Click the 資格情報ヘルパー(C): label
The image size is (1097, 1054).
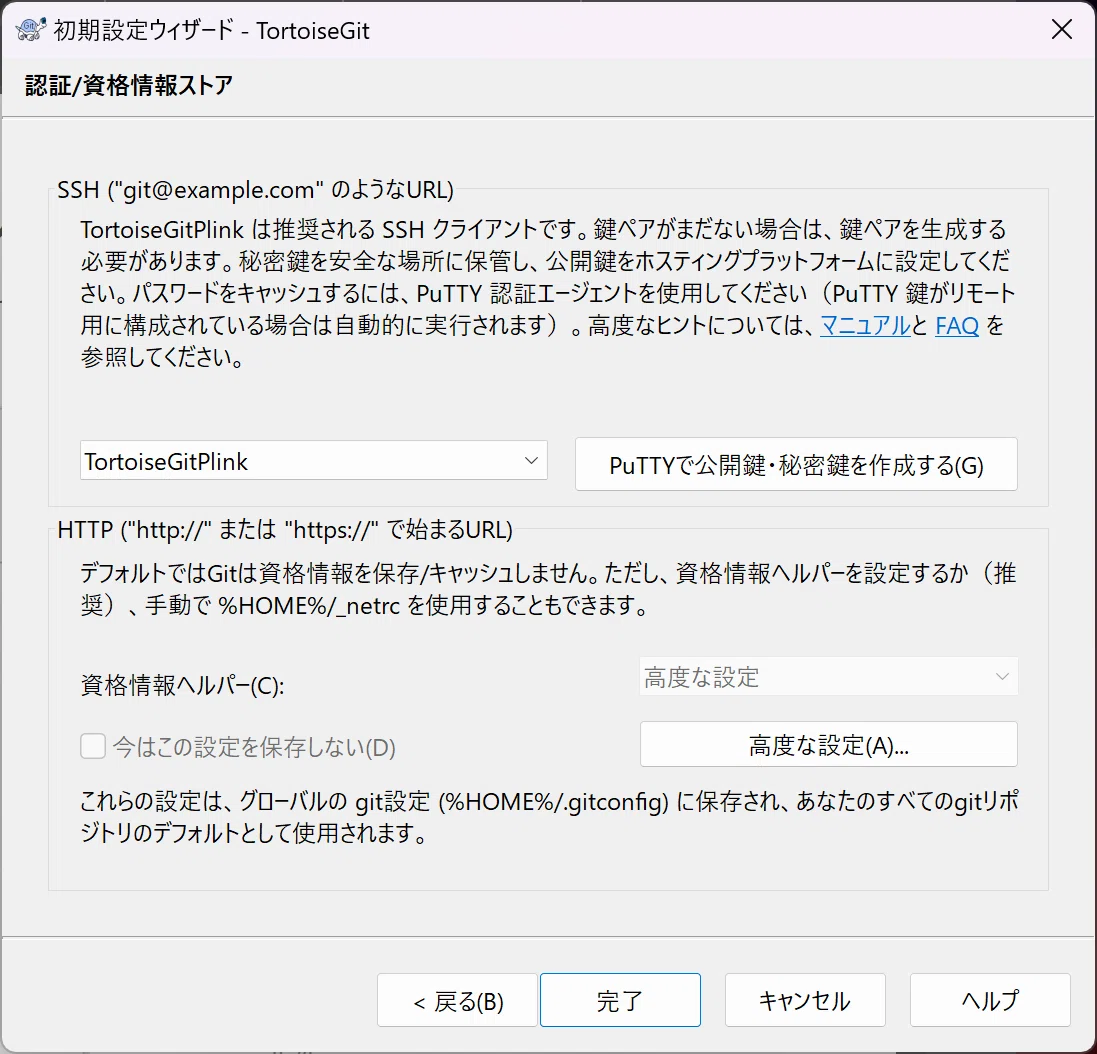(182, 685)
